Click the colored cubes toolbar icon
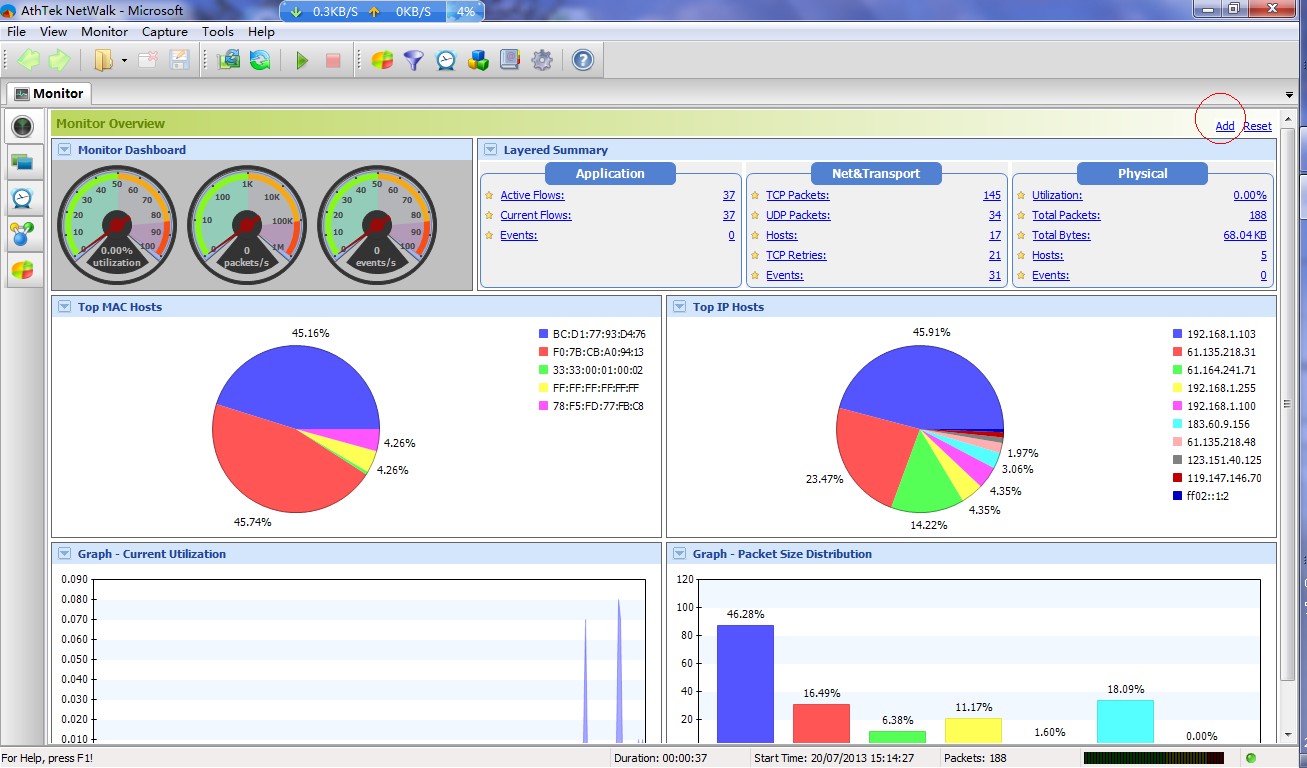This screenshot has height=768, width=1307. pos(478,60)
